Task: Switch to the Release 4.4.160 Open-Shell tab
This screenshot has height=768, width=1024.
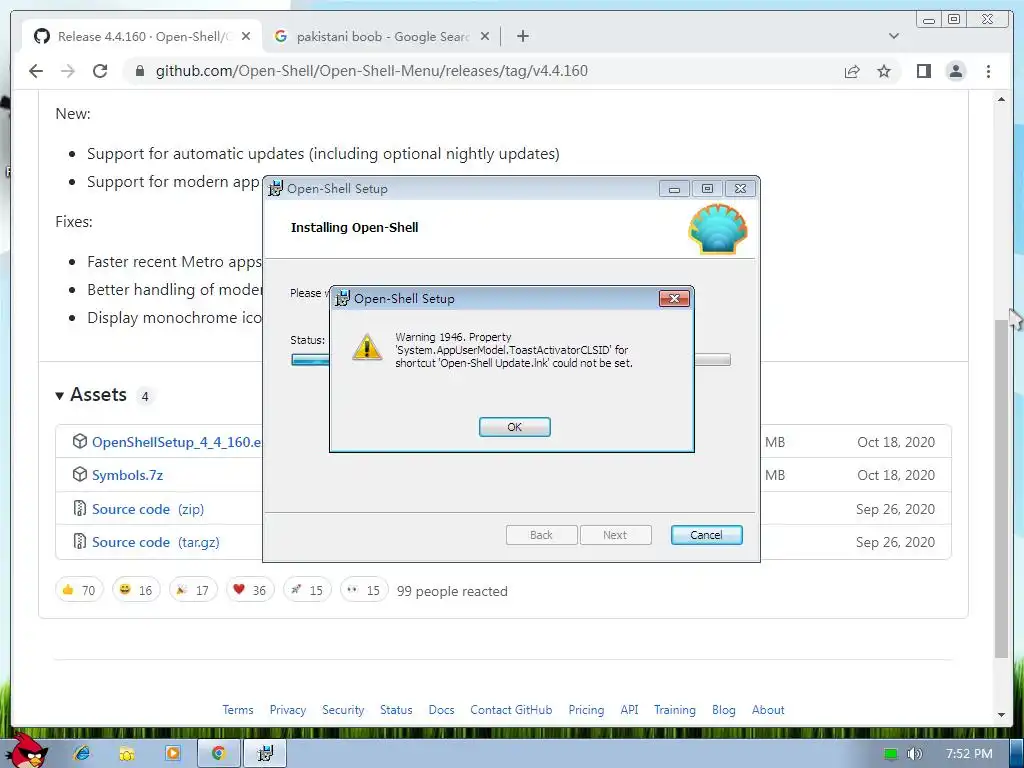Action: (143, 37)
